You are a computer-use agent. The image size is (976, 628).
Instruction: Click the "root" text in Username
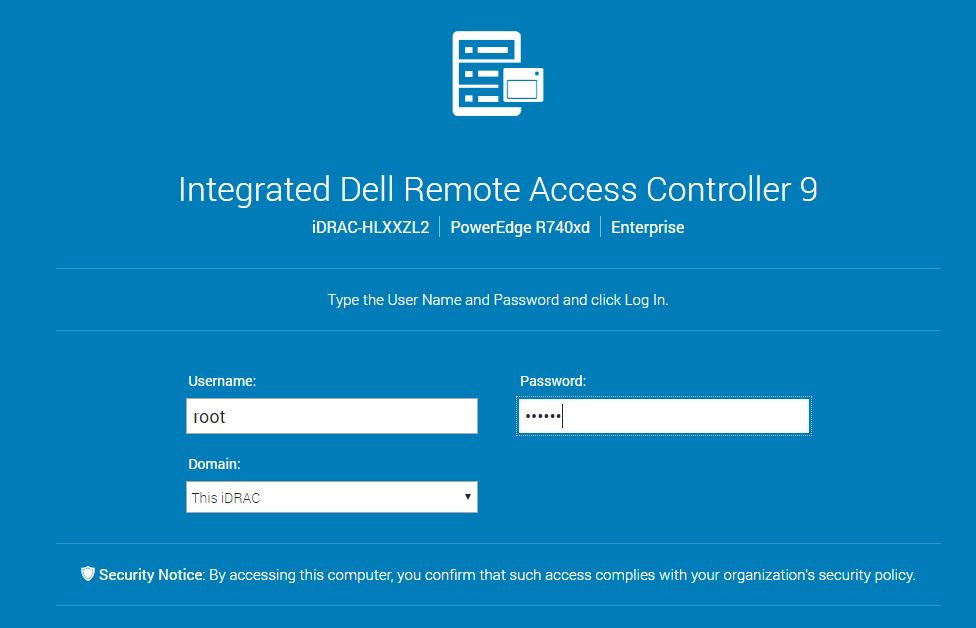click(x=210, y=417)
